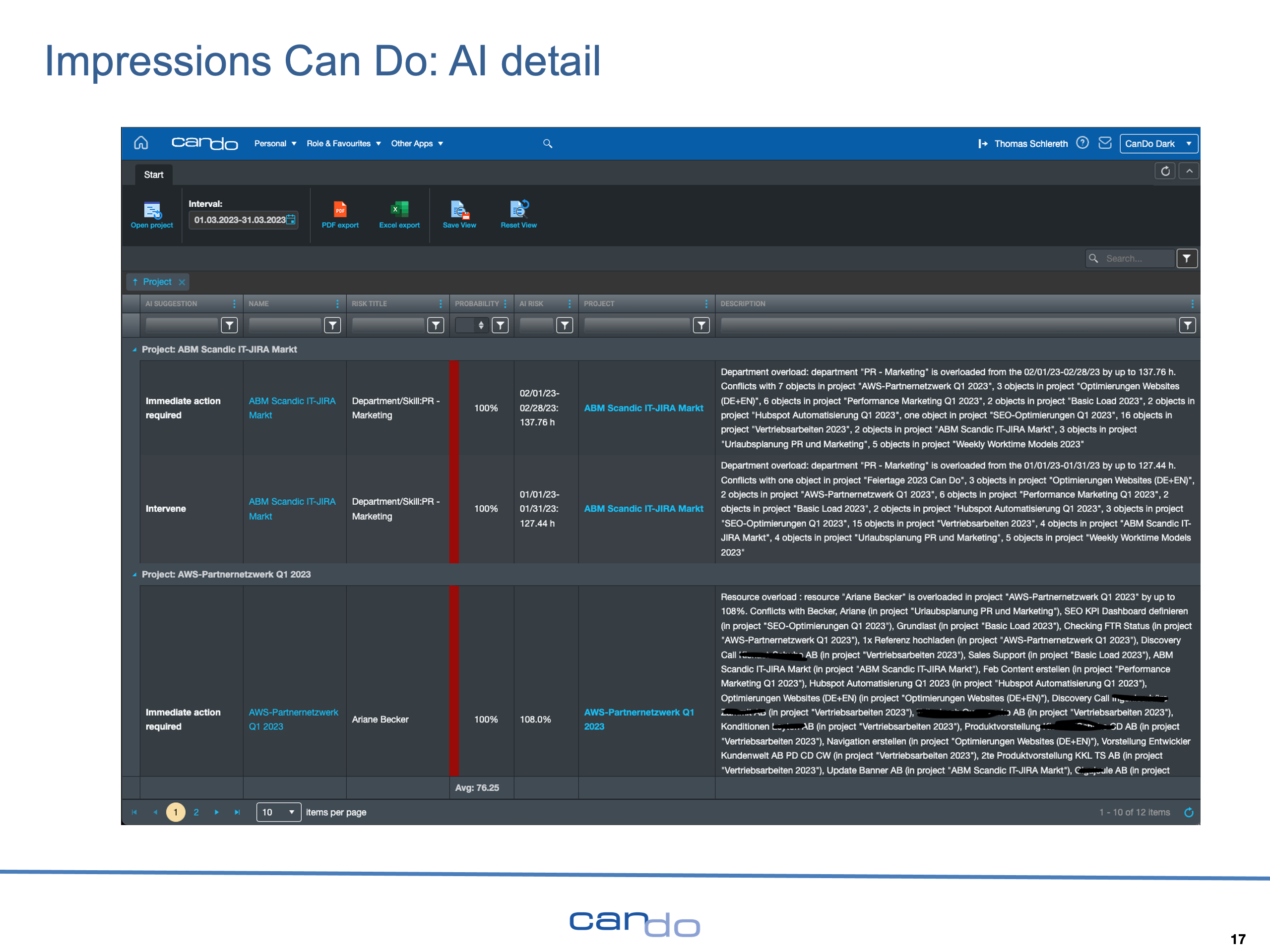Click the Probability filter stepper
This screenshot has height=952, width=1270.
pos(481,326)
